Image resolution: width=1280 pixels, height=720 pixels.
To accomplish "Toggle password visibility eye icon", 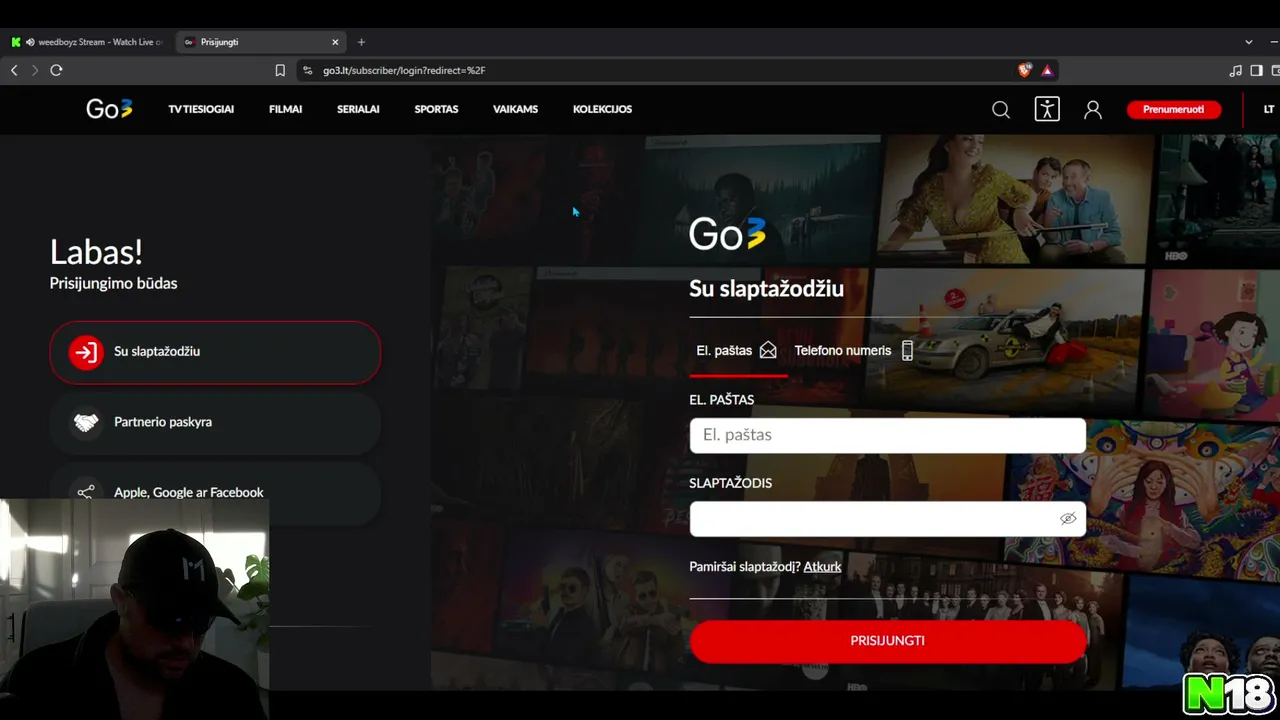I will coord(1068,519).
